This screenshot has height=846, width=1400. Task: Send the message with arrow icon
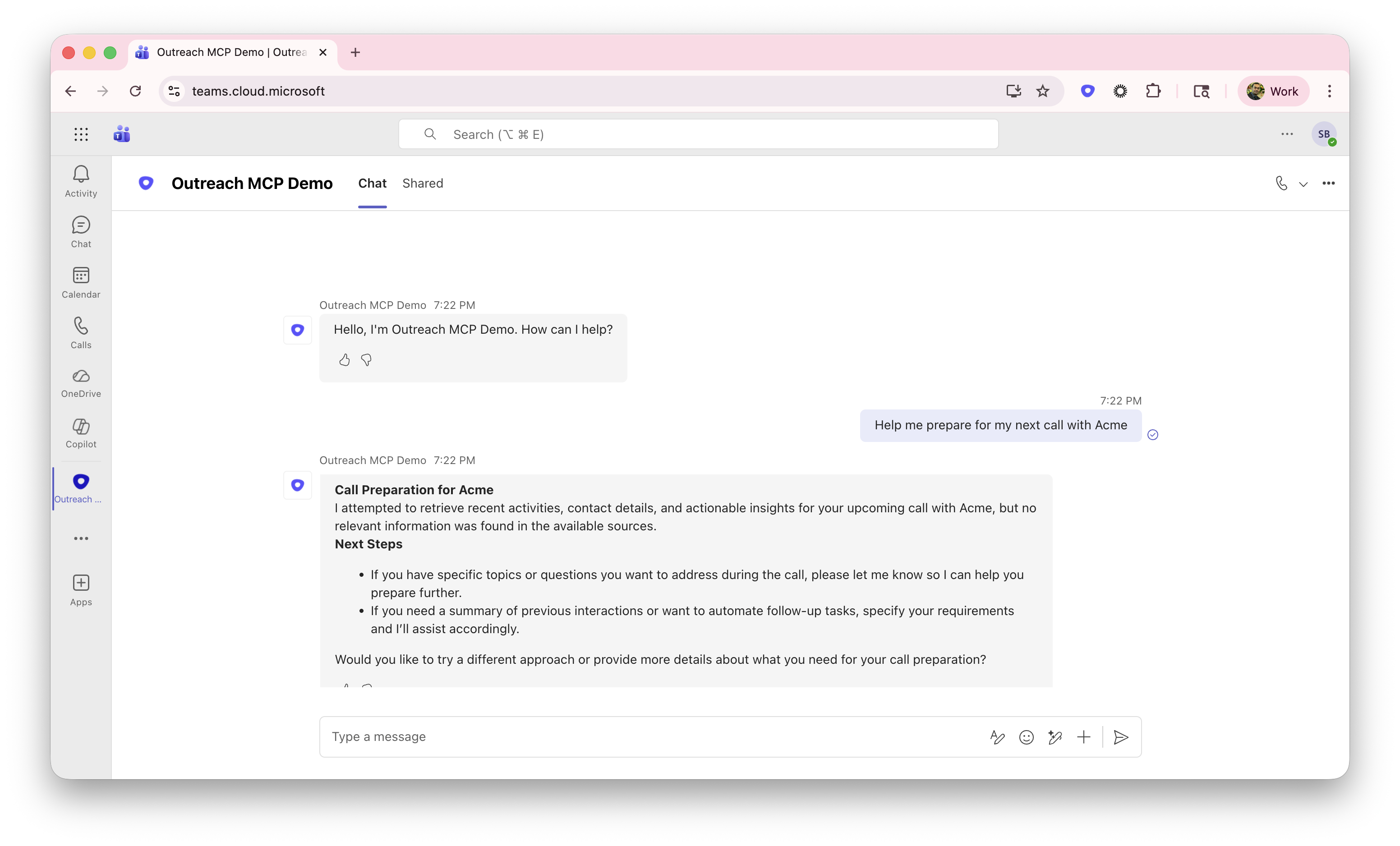1120,737
